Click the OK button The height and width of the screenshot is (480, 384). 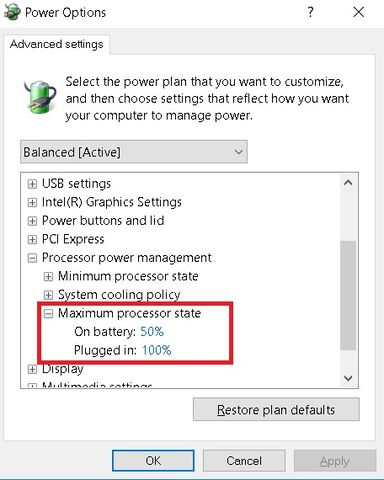[153, 461]
